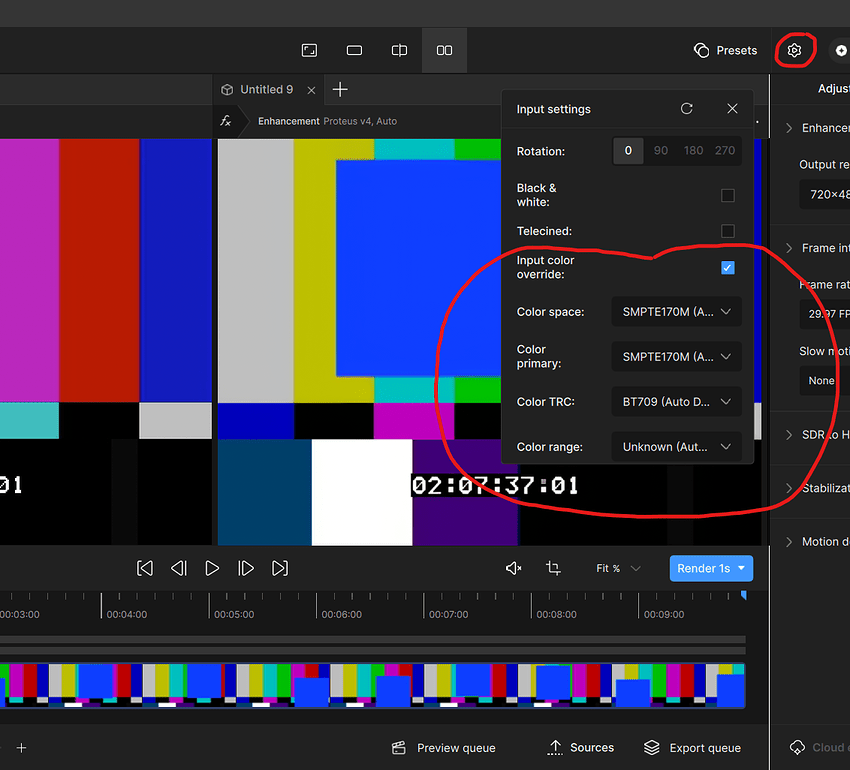Open the Sources panel at the bottom
The height and width of the screenshot is (770, 850).
click(580, 747)
